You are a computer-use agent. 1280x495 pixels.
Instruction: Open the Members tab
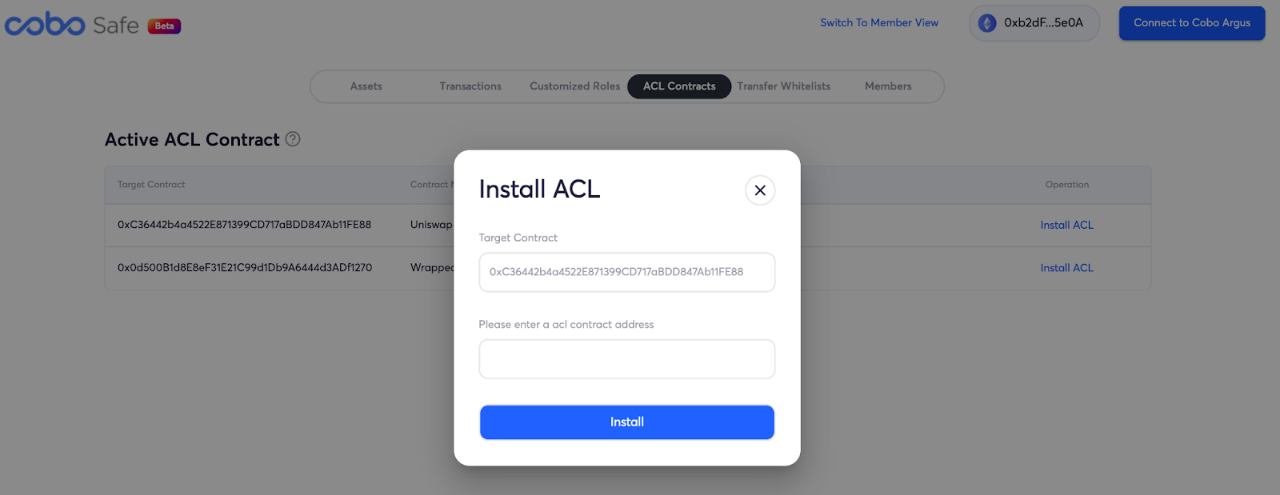888,86
